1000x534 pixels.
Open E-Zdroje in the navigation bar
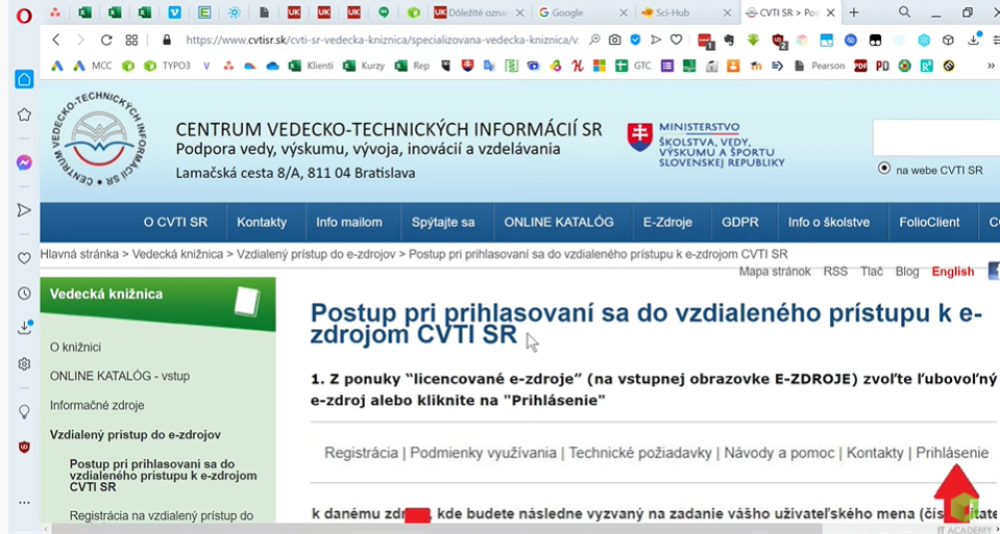click(667, 222)
